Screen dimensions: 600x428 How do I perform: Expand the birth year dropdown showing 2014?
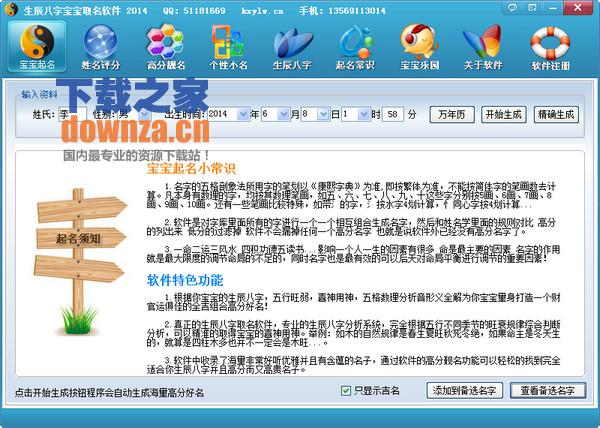pyautogui.click(x=243, y=114)
